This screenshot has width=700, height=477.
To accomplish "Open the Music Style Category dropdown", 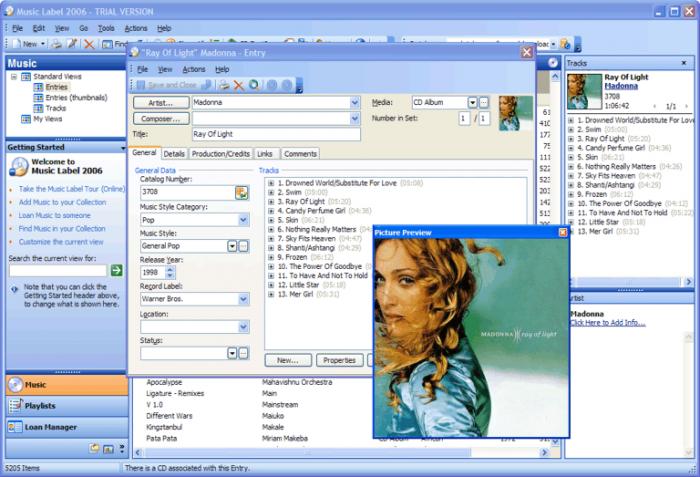I will pos(243,220).
